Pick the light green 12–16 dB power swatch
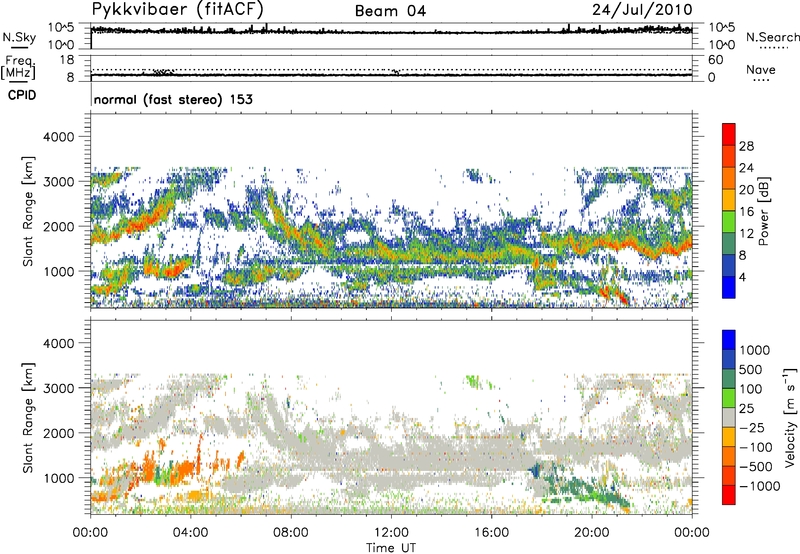 [x=729, y=222]
